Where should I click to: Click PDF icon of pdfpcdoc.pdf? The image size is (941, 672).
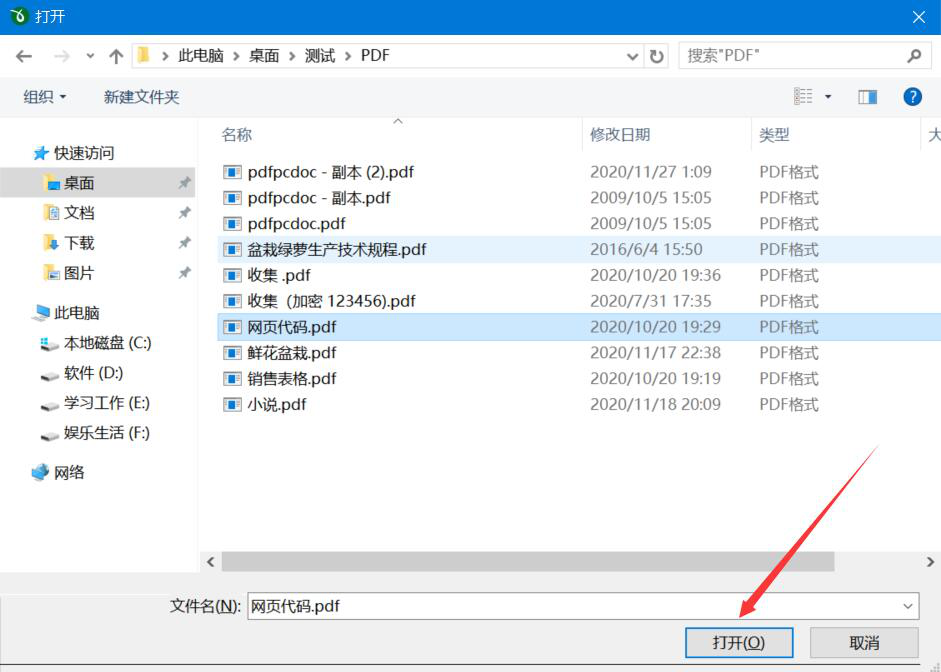(232, 224)
